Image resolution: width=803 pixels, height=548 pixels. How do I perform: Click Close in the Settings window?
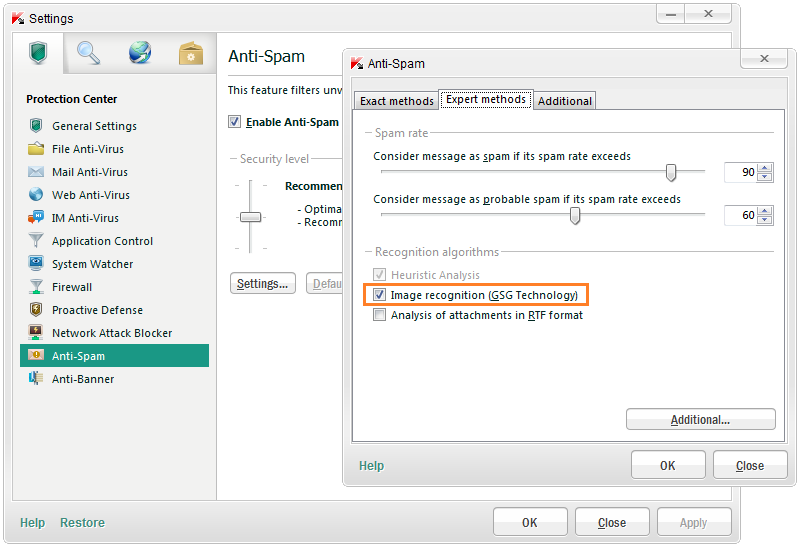[612, 522]
